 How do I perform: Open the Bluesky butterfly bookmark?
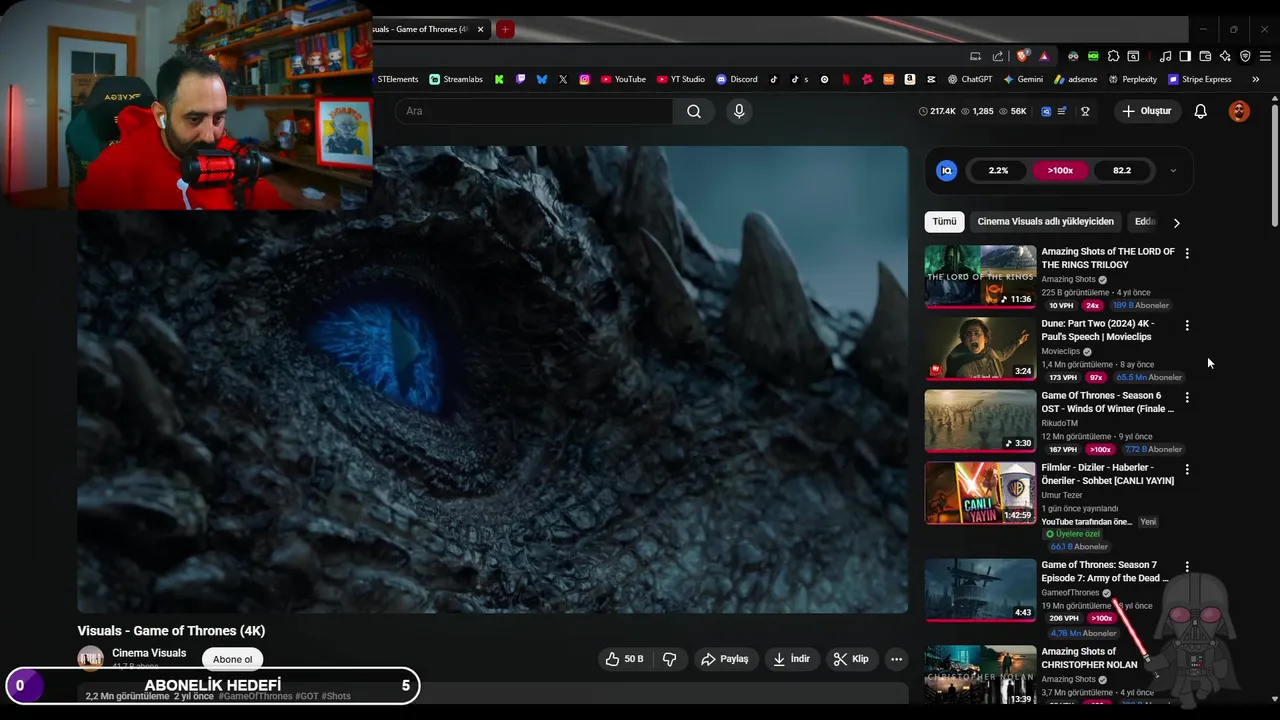[542, 79]
